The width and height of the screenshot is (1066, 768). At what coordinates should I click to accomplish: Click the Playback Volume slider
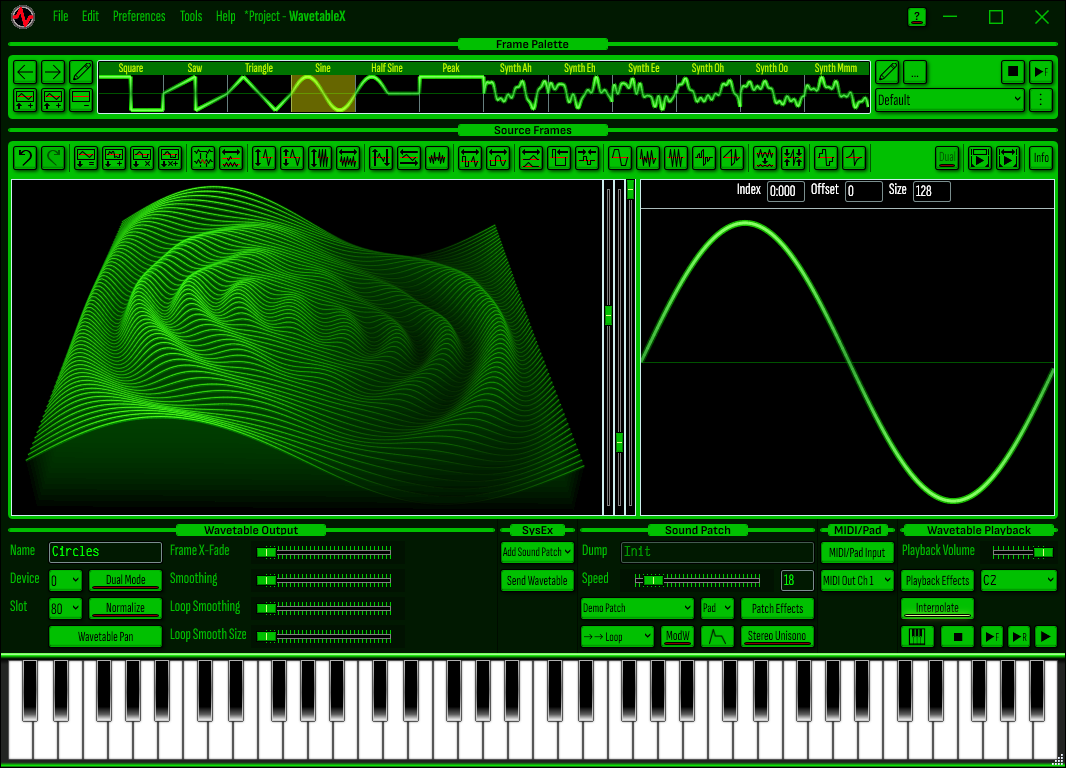pos(1023,553)
